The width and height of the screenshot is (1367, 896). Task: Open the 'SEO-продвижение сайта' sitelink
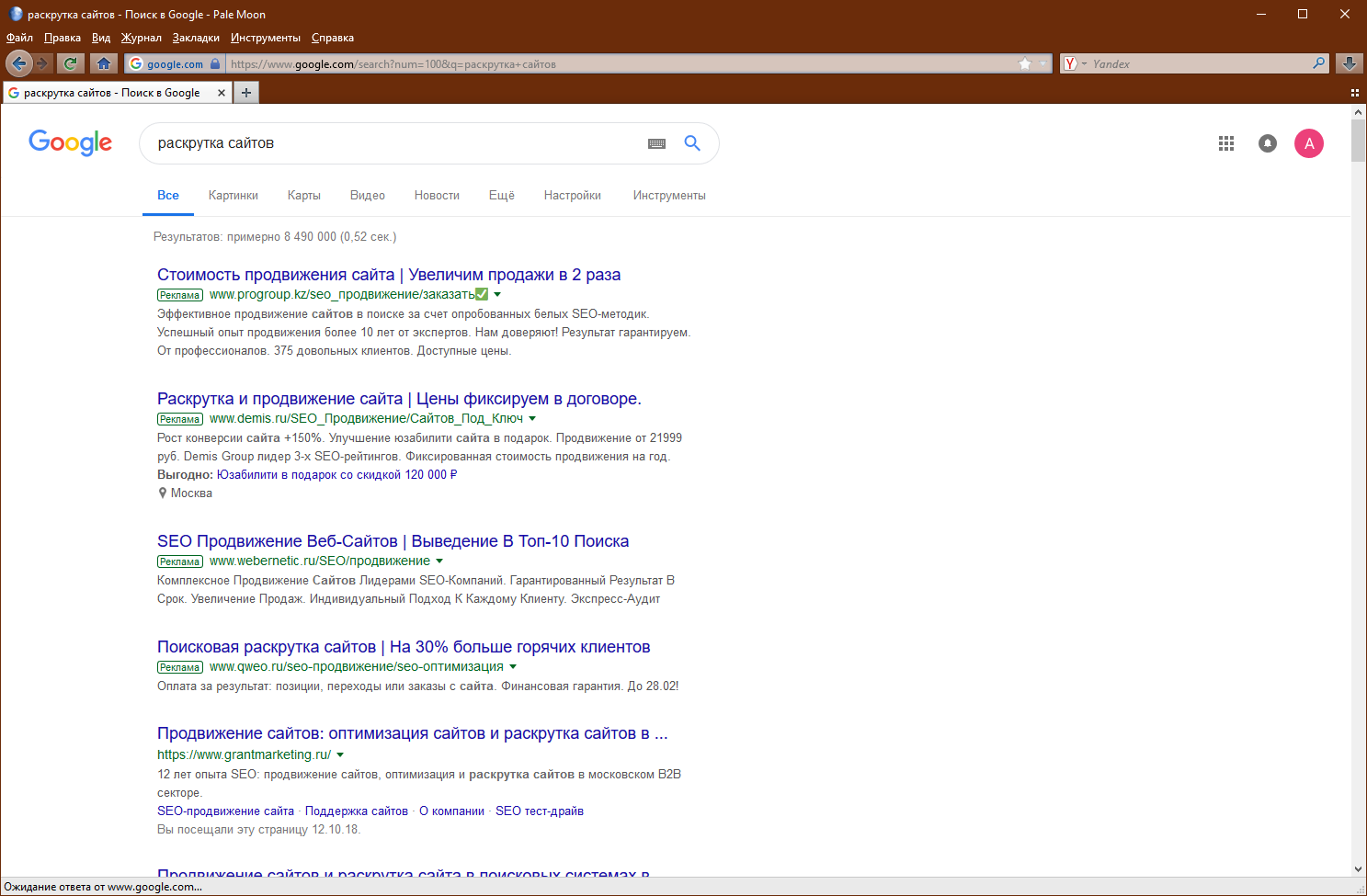pyautogui.click(x=225, y=811)
